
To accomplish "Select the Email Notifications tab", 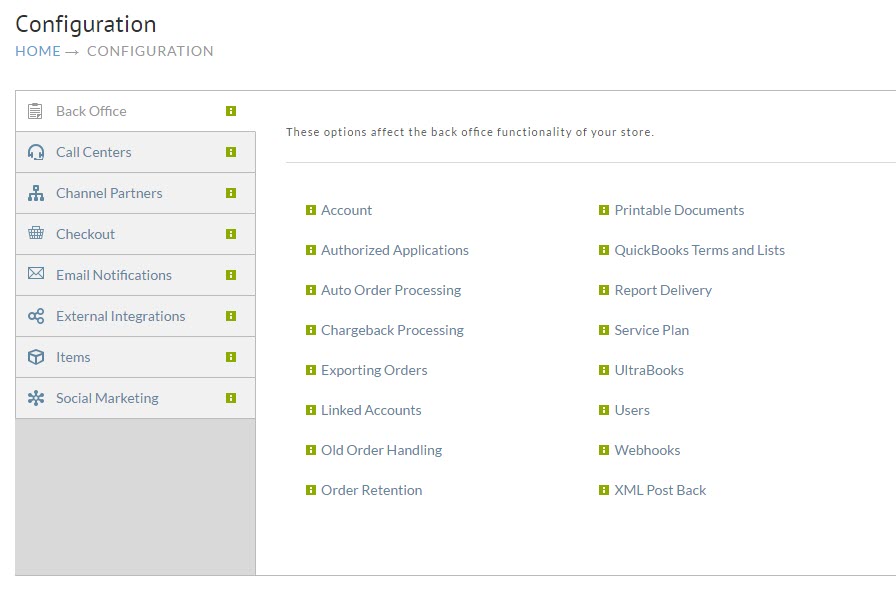I will pos(135,275).
